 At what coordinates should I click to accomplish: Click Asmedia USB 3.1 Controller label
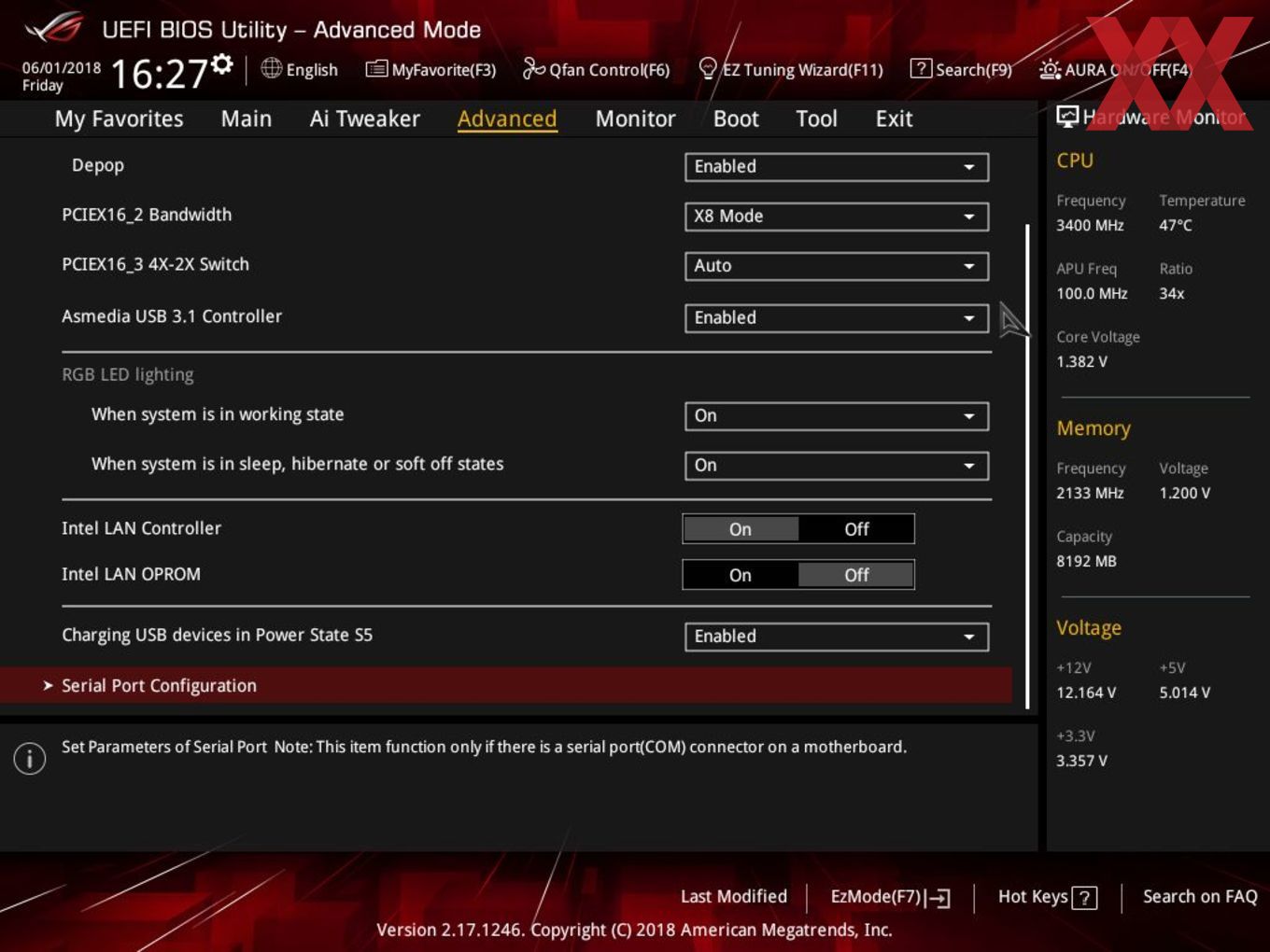click(172, 316)
